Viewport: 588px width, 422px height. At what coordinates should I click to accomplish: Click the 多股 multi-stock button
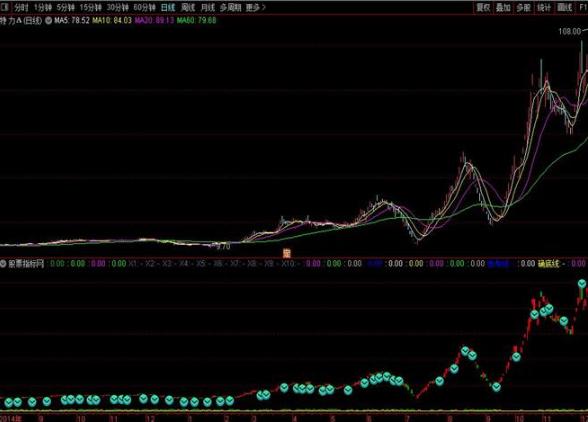point(524,7)
